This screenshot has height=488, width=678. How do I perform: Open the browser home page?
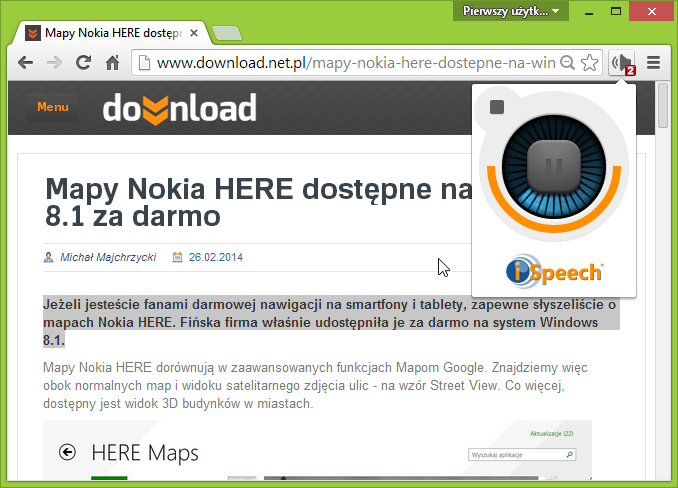coord(112,63)
